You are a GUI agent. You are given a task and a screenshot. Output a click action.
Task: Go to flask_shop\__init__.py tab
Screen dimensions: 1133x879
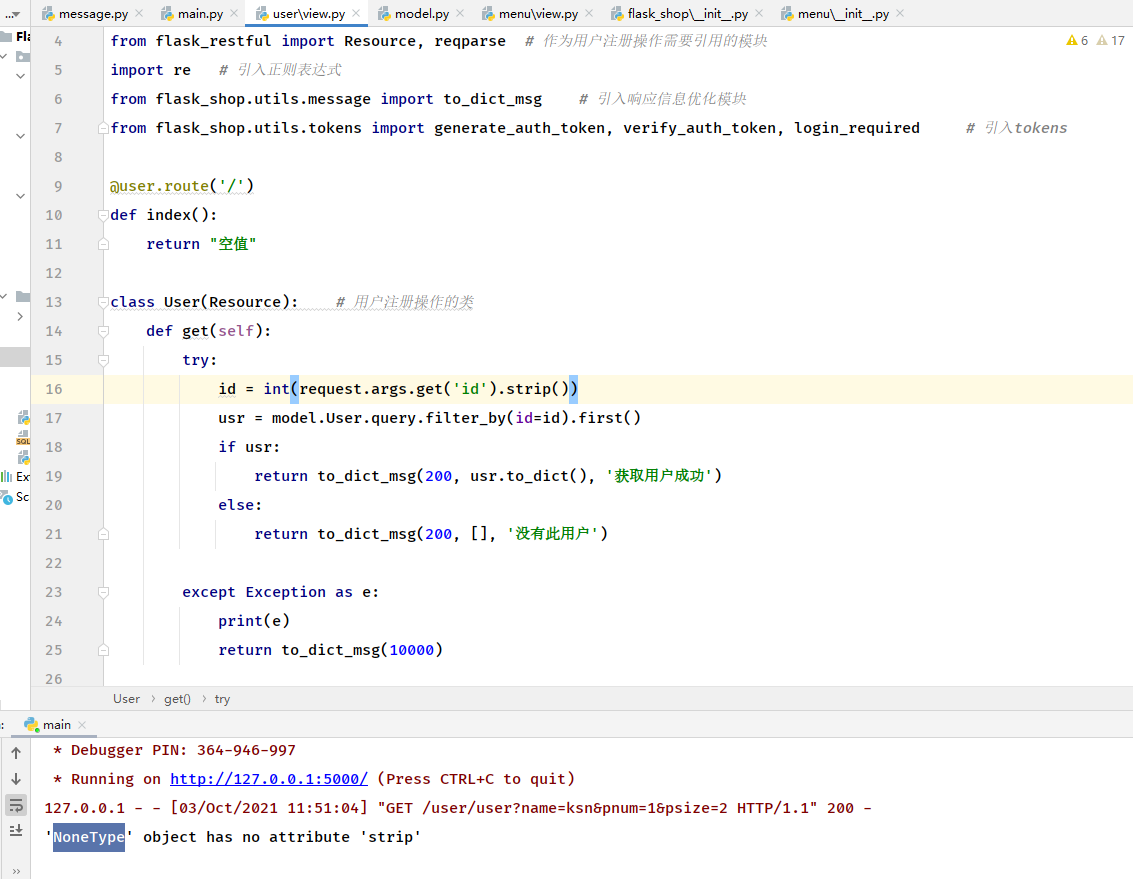(x=686, y=14)
